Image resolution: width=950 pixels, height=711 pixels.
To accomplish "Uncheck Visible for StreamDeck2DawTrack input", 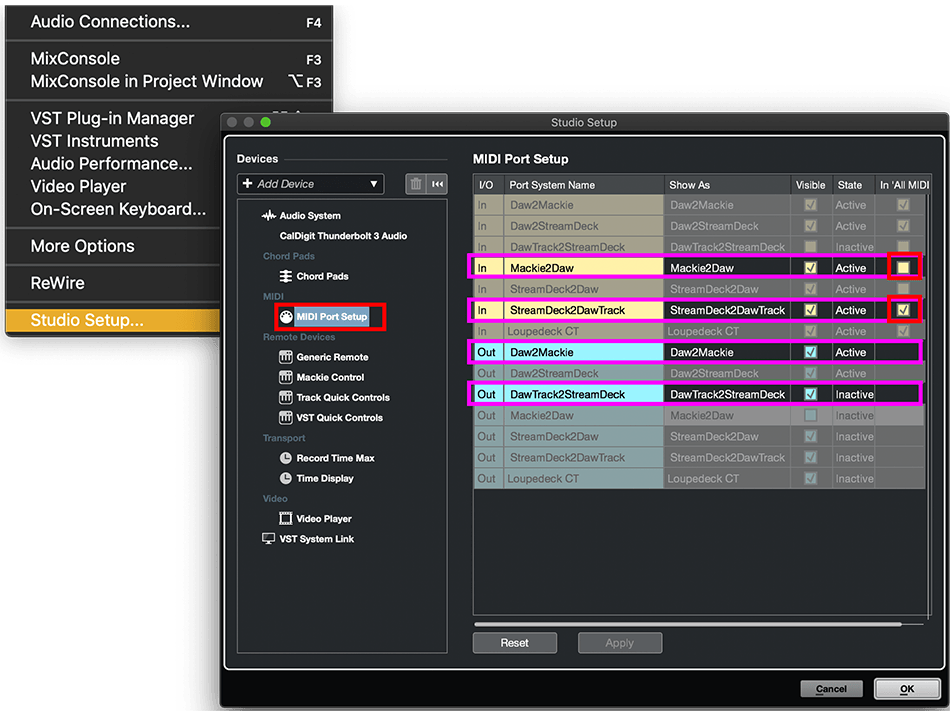I will [x=811, y=309].
